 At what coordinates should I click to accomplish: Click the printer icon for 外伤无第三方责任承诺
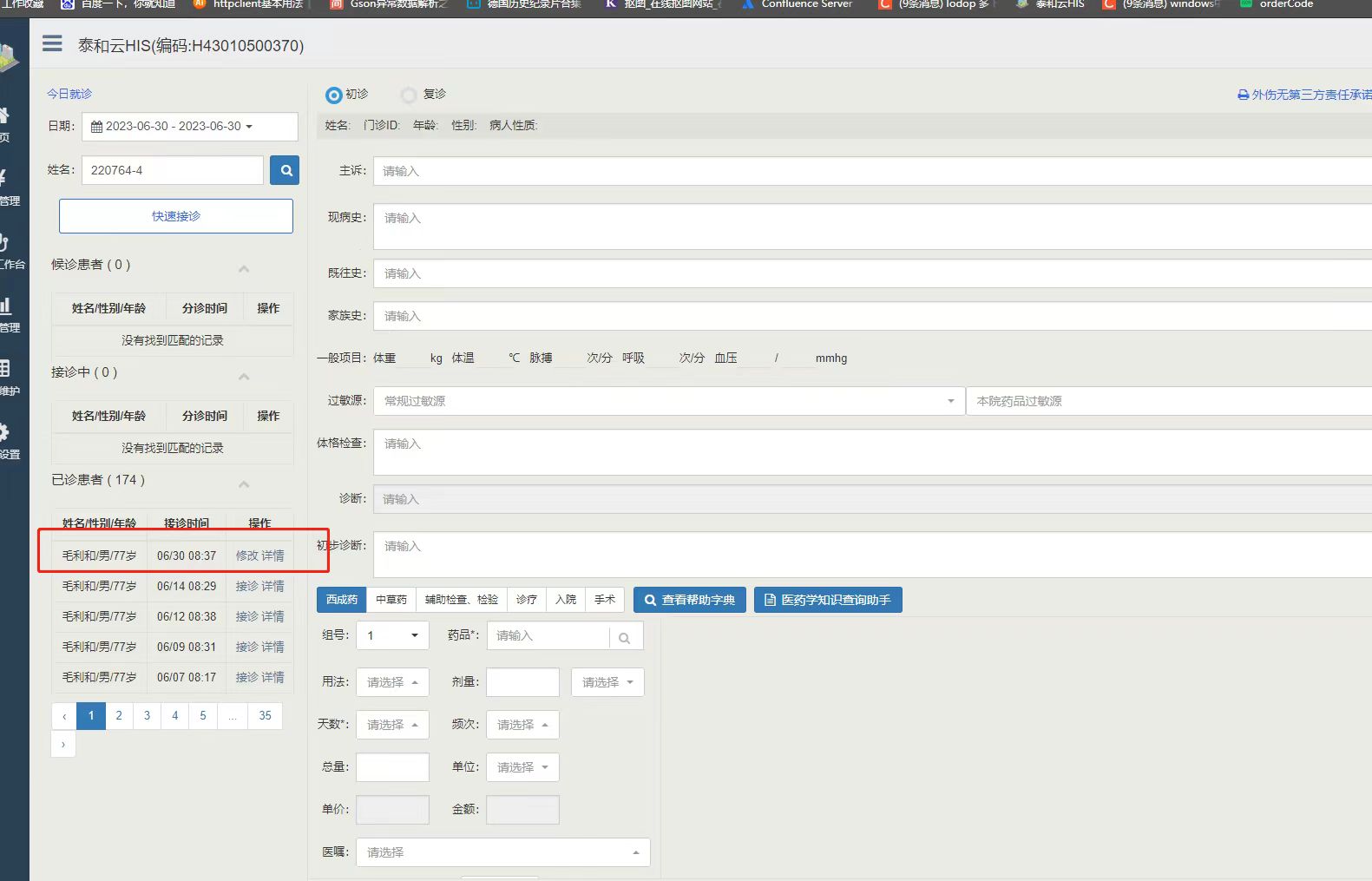1243,95
